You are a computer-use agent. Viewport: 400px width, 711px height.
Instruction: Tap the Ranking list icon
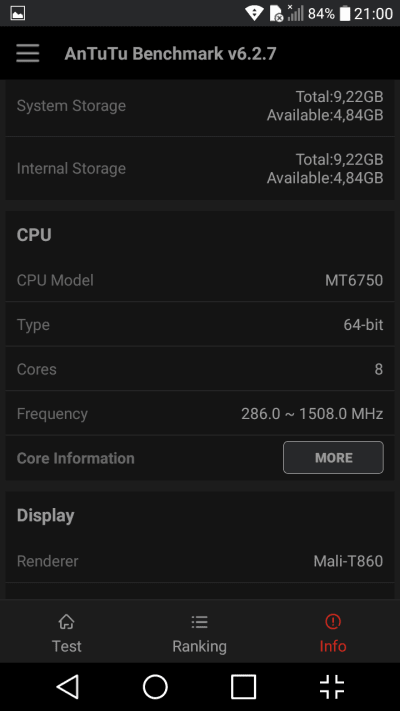tap(200, 622)
